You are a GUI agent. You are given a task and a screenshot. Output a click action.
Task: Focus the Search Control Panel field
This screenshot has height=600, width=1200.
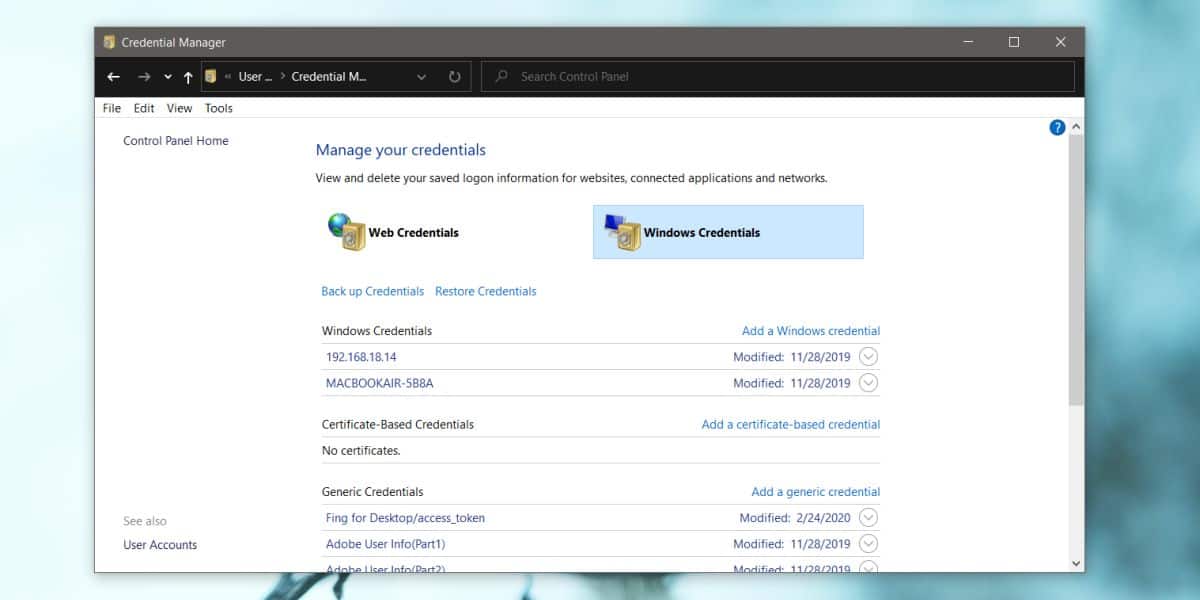(x=778, y=76)
